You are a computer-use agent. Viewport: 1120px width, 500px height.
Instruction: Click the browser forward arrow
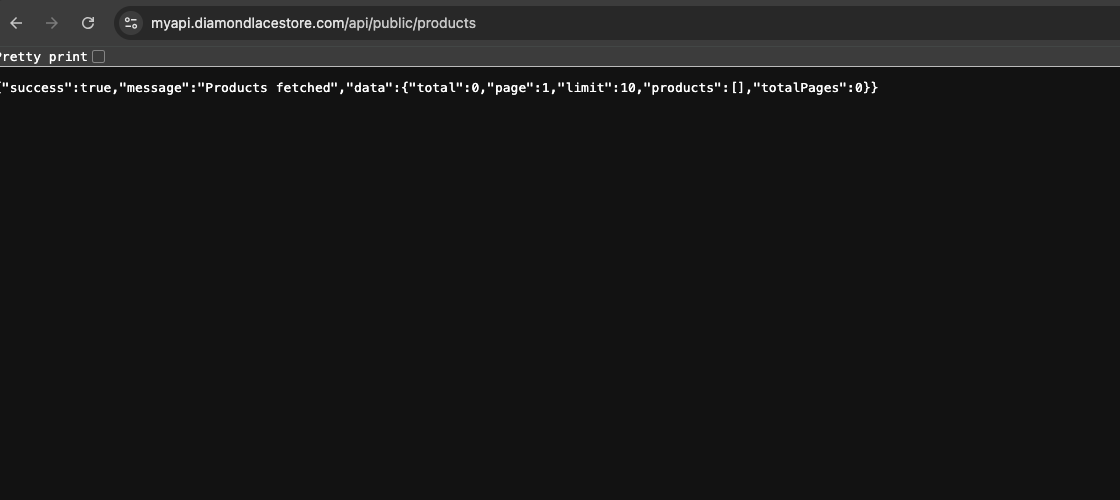pyautogui.click(x=52, y=23)
